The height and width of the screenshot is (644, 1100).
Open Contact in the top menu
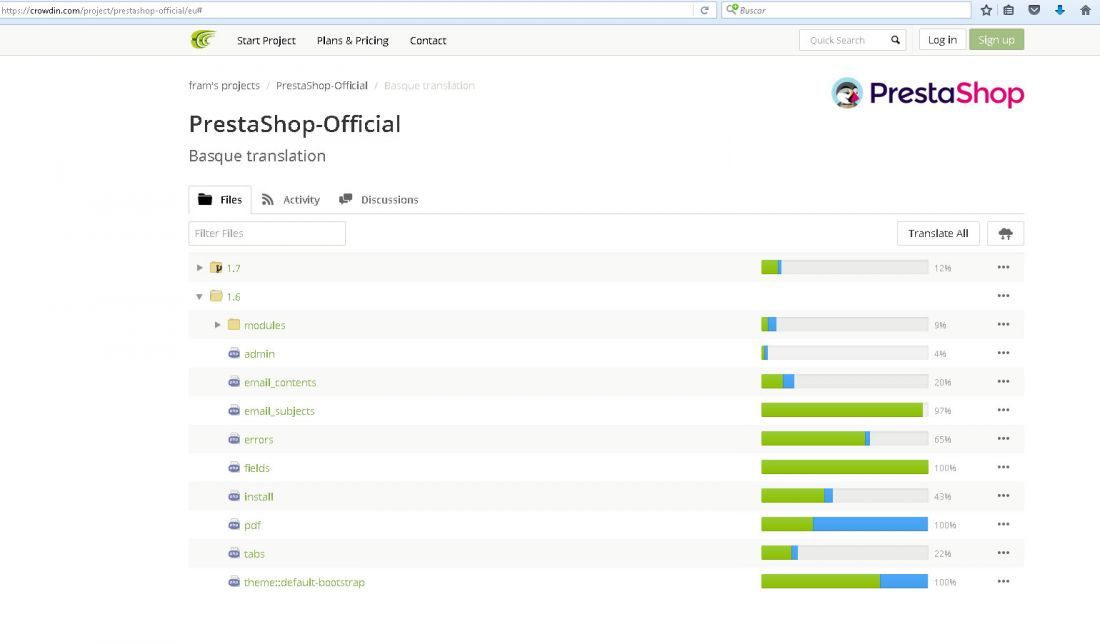coord(428,41)
